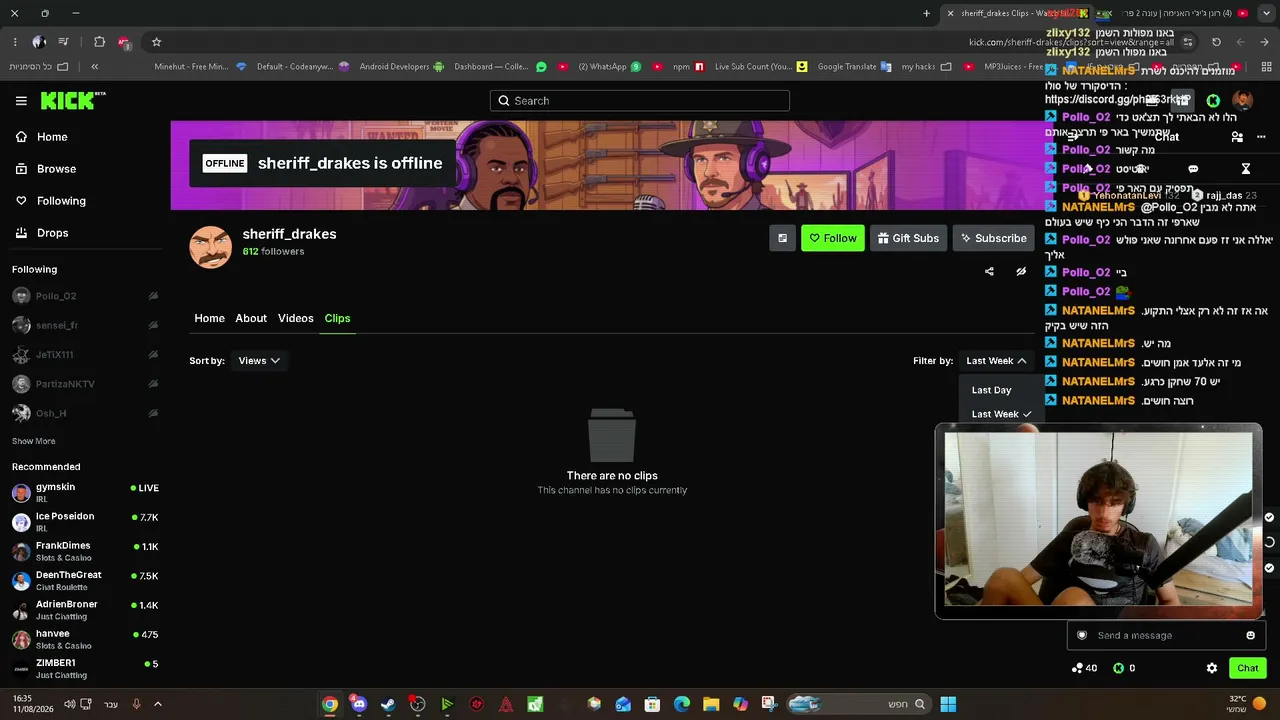Select the Clips tab
Image resolution: width=1280 pixels, height=720 pixels.
pyautogui.click(x=337, y=318)
